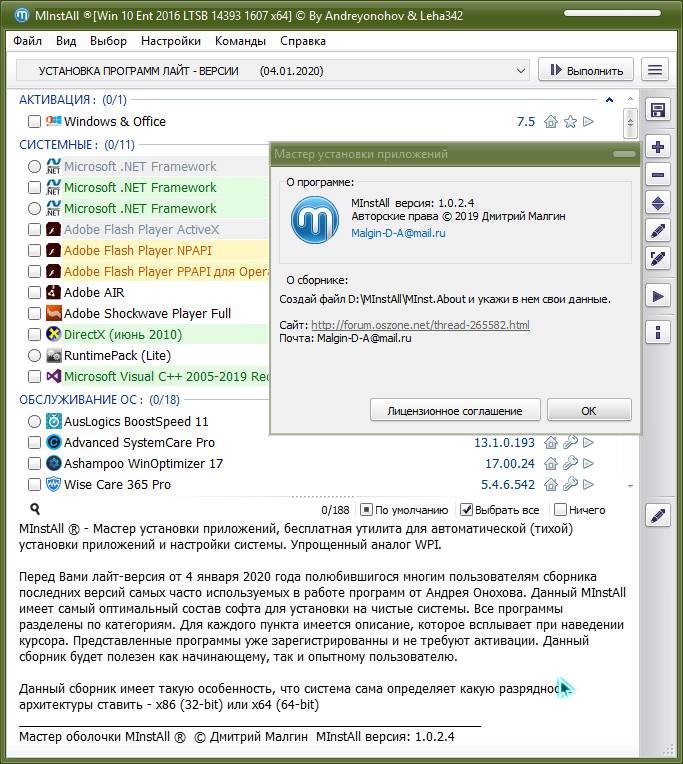Screen dimensions: 683x764
Task: Click the minus remove-item sidebar icon
Action: point(658,175)
